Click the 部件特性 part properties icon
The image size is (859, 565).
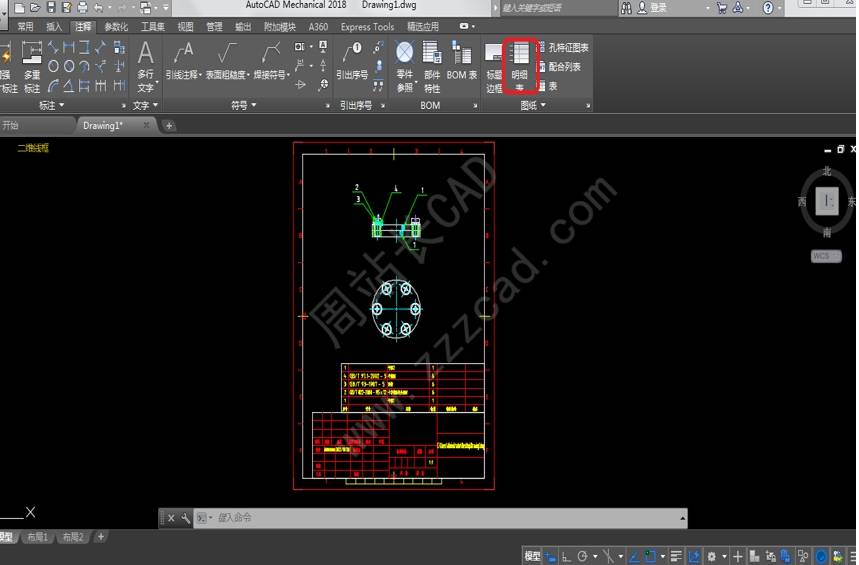click(x=432, y=64)
